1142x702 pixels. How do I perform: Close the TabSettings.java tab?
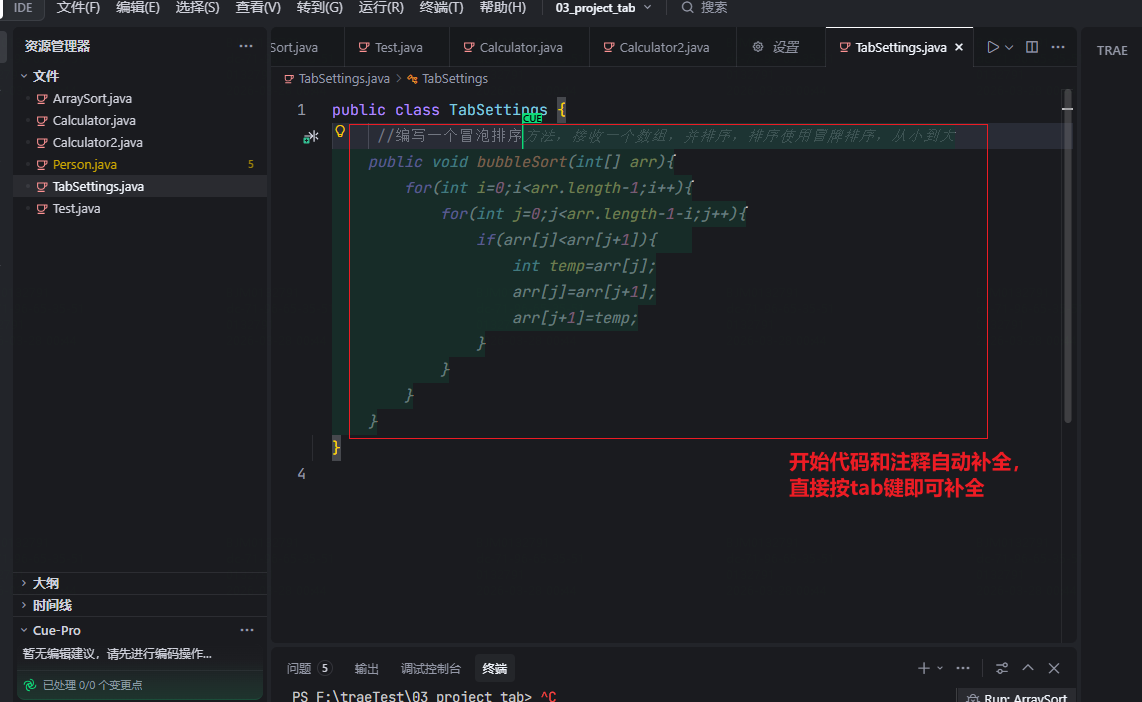(959, 47)
